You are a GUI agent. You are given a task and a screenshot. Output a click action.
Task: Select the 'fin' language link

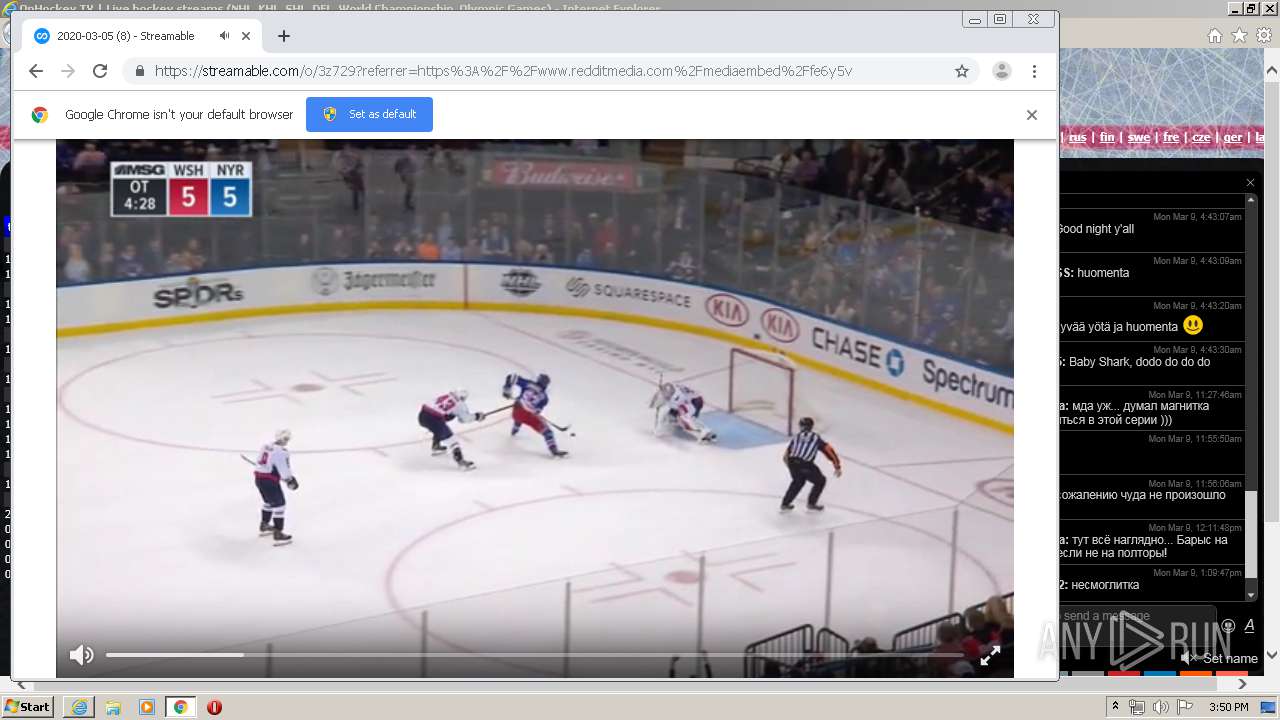pos(1107,137)
